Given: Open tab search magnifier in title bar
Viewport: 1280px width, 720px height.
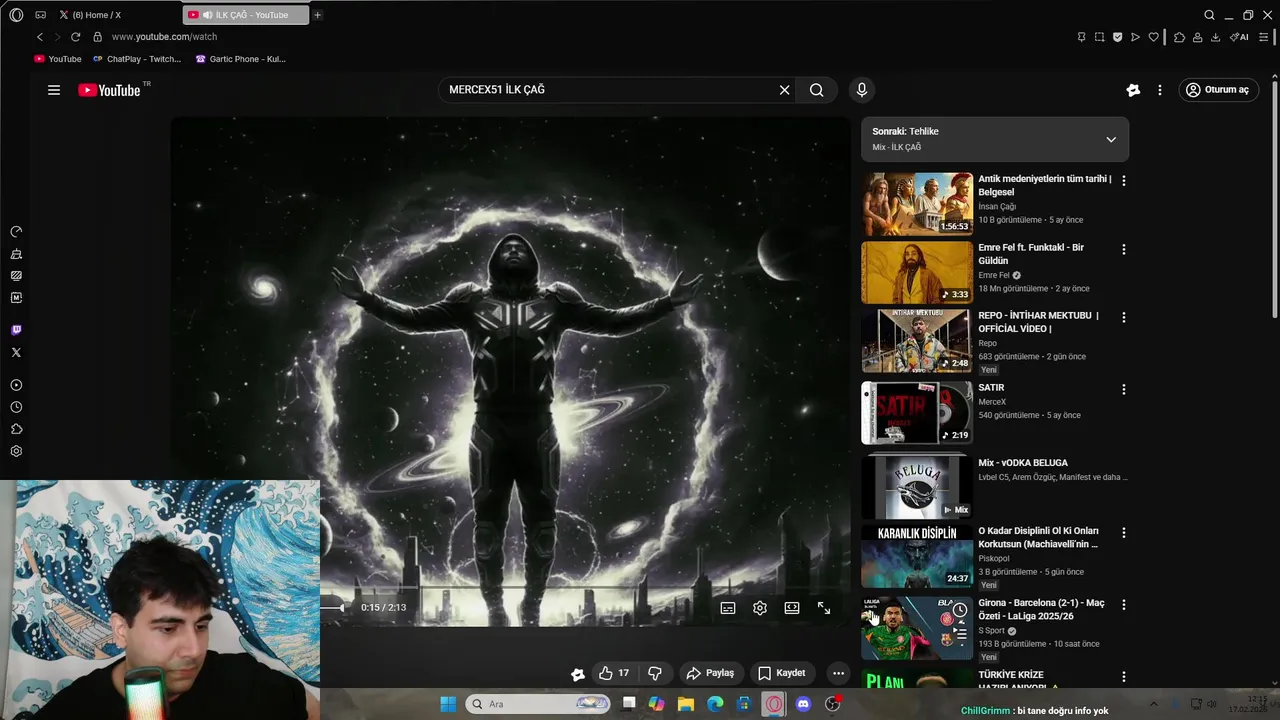Looking at the screenshot, I should click(x=1209, y=15).
